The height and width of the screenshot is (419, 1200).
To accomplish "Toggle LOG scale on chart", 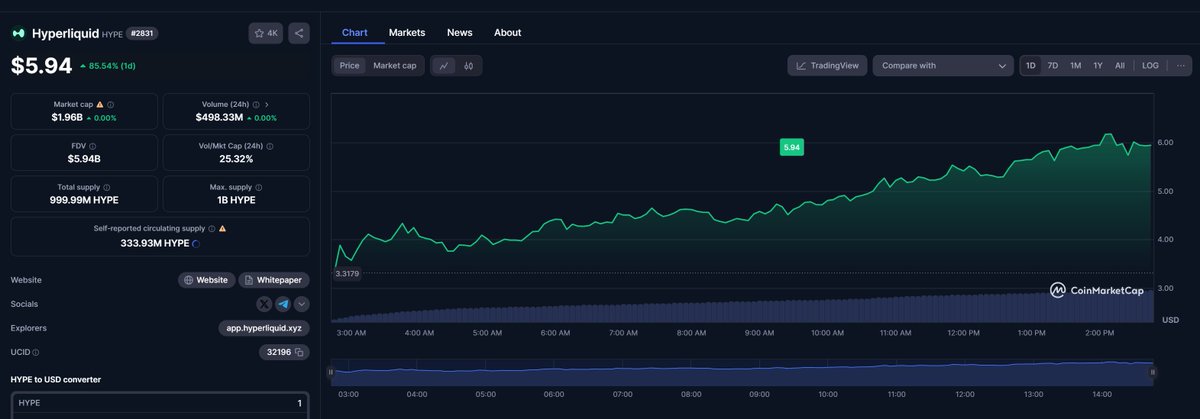I will click(x=1150, y=66).
